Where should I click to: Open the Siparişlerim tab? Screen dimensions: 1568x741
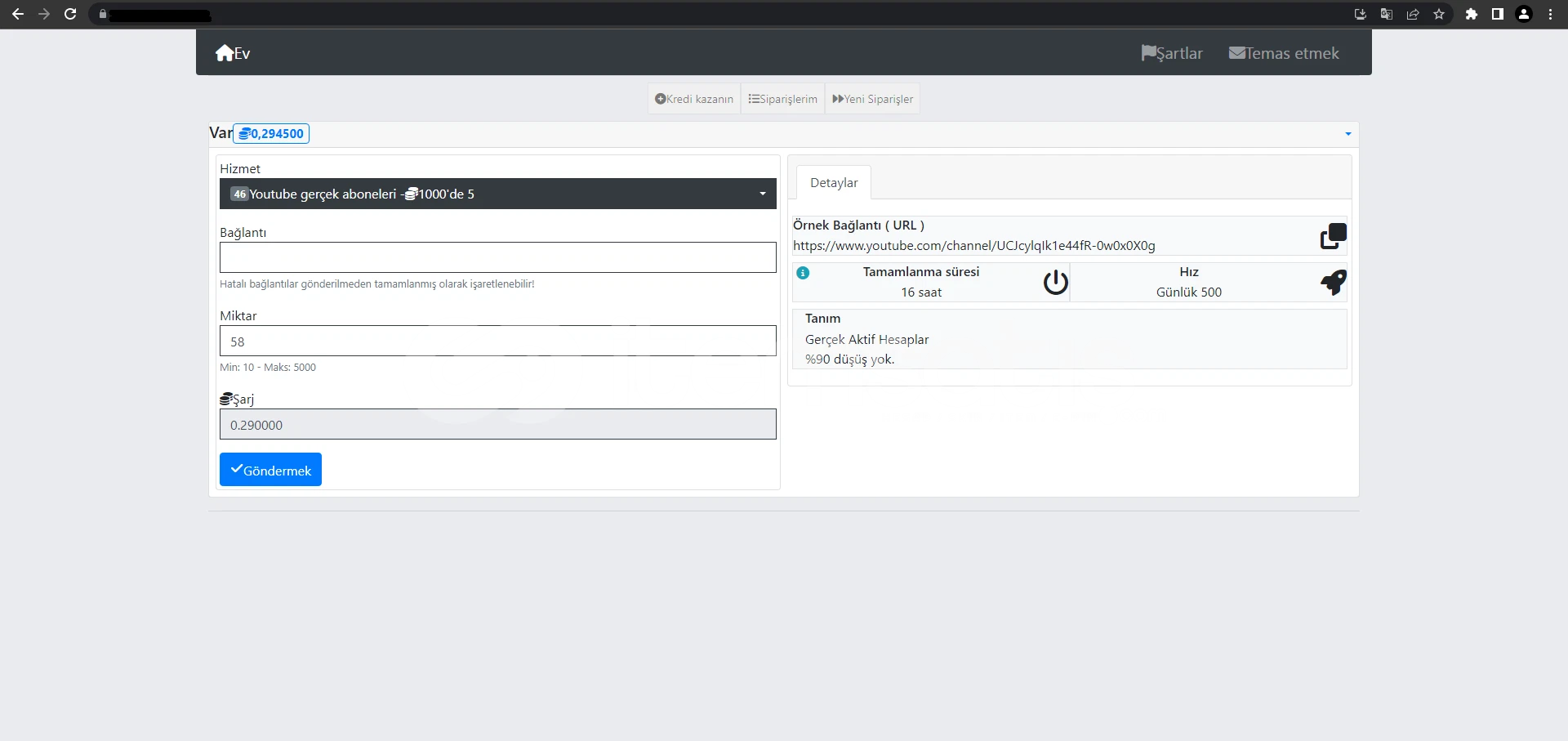782,99
